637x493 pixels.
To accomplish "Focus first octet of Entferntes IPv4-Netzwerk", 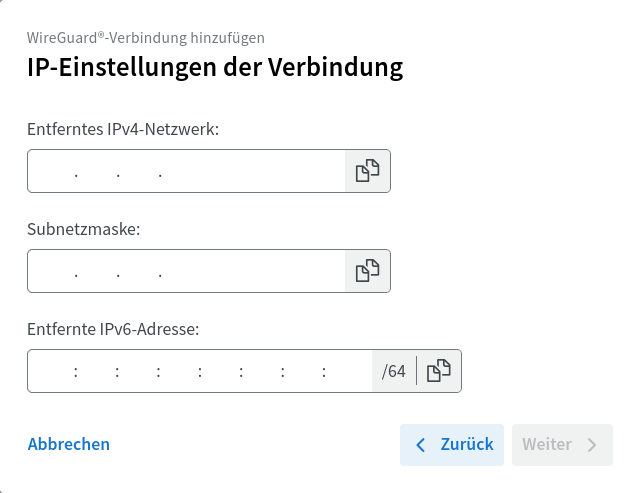I will coord(52,171).
